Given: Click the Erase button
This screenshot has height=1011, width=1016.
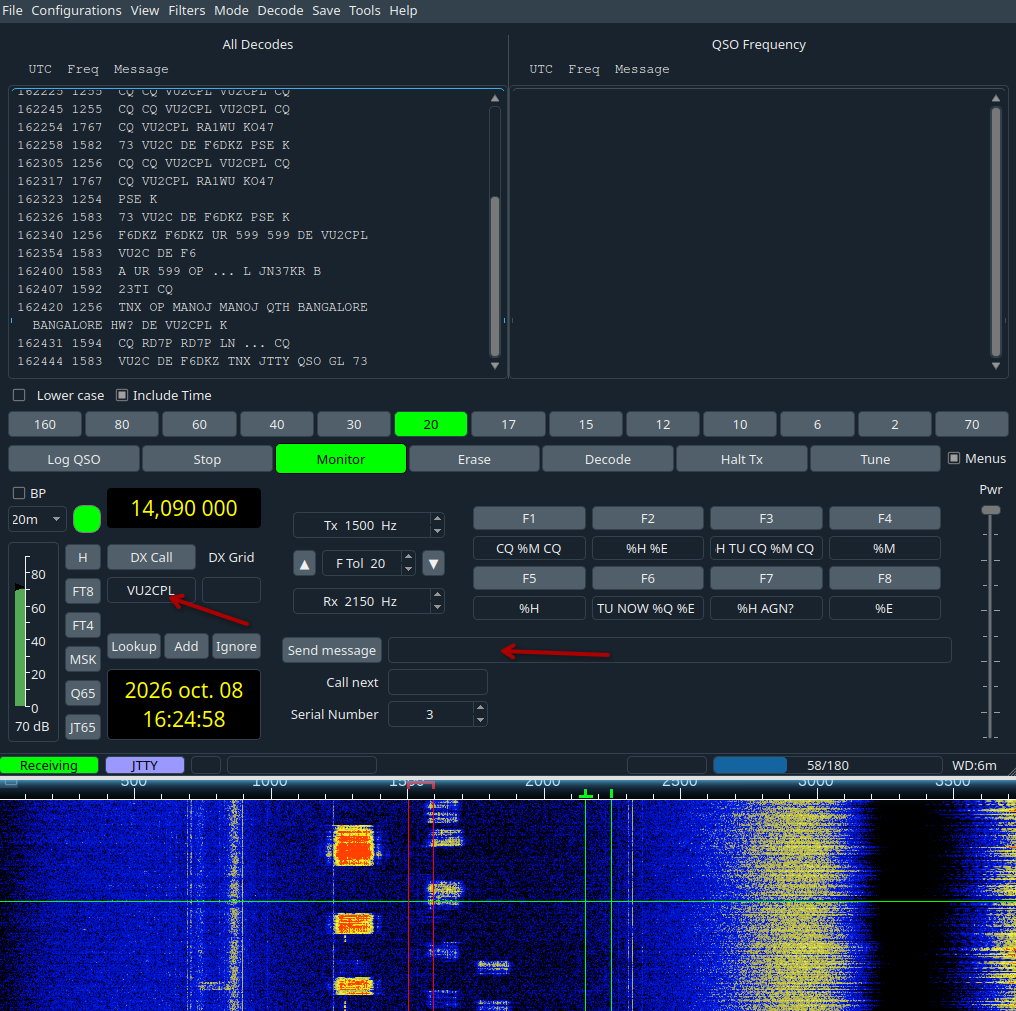Looking at the screenshot, I should point(474,459).
